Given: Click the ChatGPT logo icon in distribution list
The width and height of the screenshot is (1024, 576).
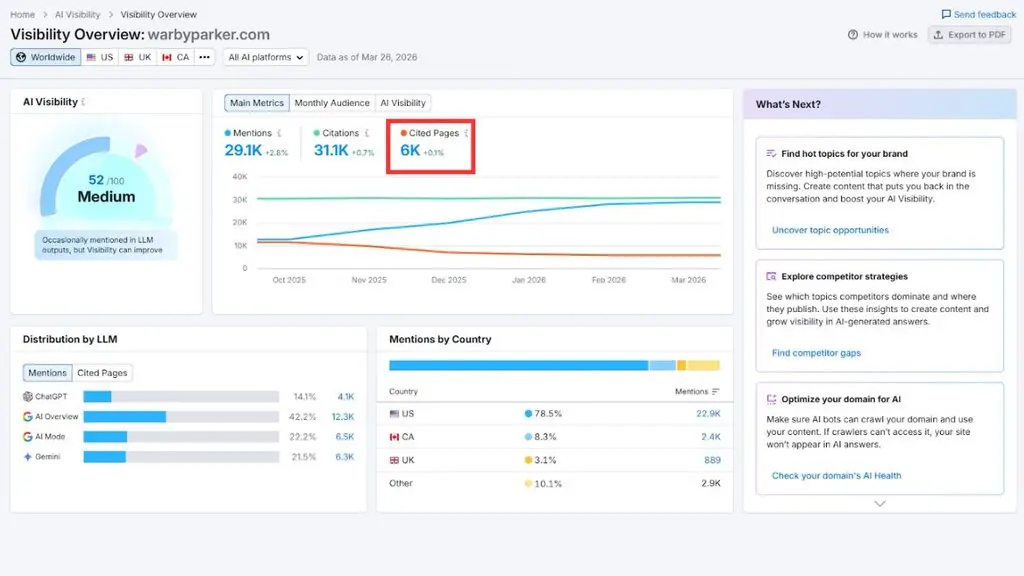Looking at the screenshot, I should [27, 396].
